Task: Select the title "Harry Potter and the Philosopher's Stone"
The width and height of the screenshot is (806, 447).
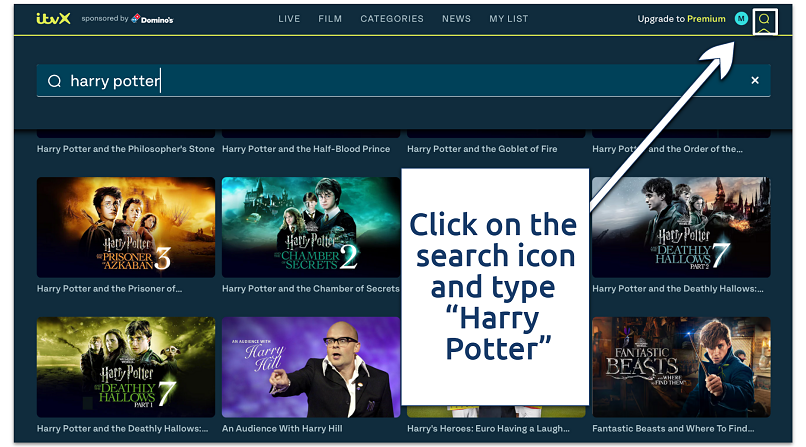Action: (x=125, y=149)
